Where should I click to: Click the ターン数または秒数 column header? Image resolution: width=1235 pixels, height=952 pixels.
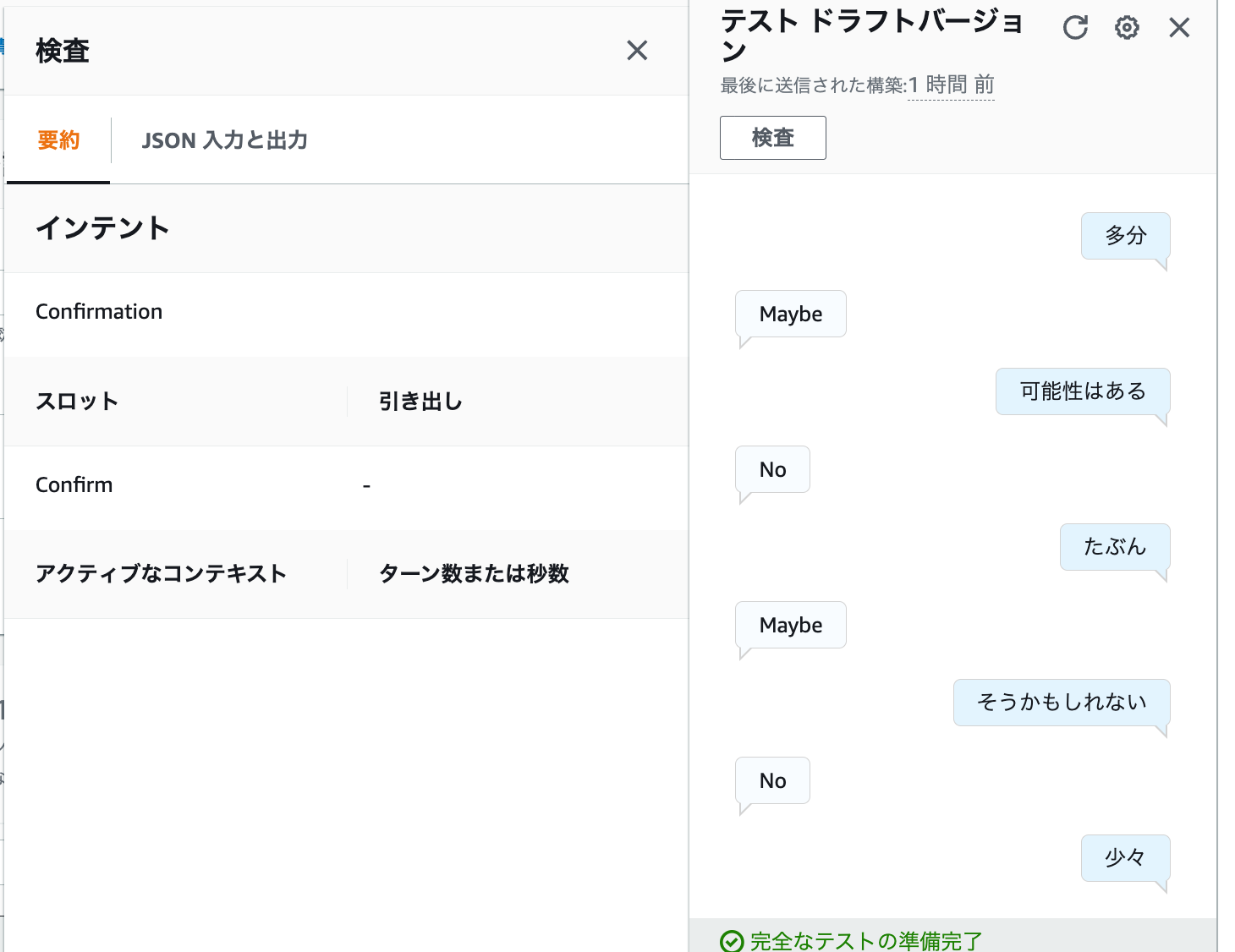point(474,574)
